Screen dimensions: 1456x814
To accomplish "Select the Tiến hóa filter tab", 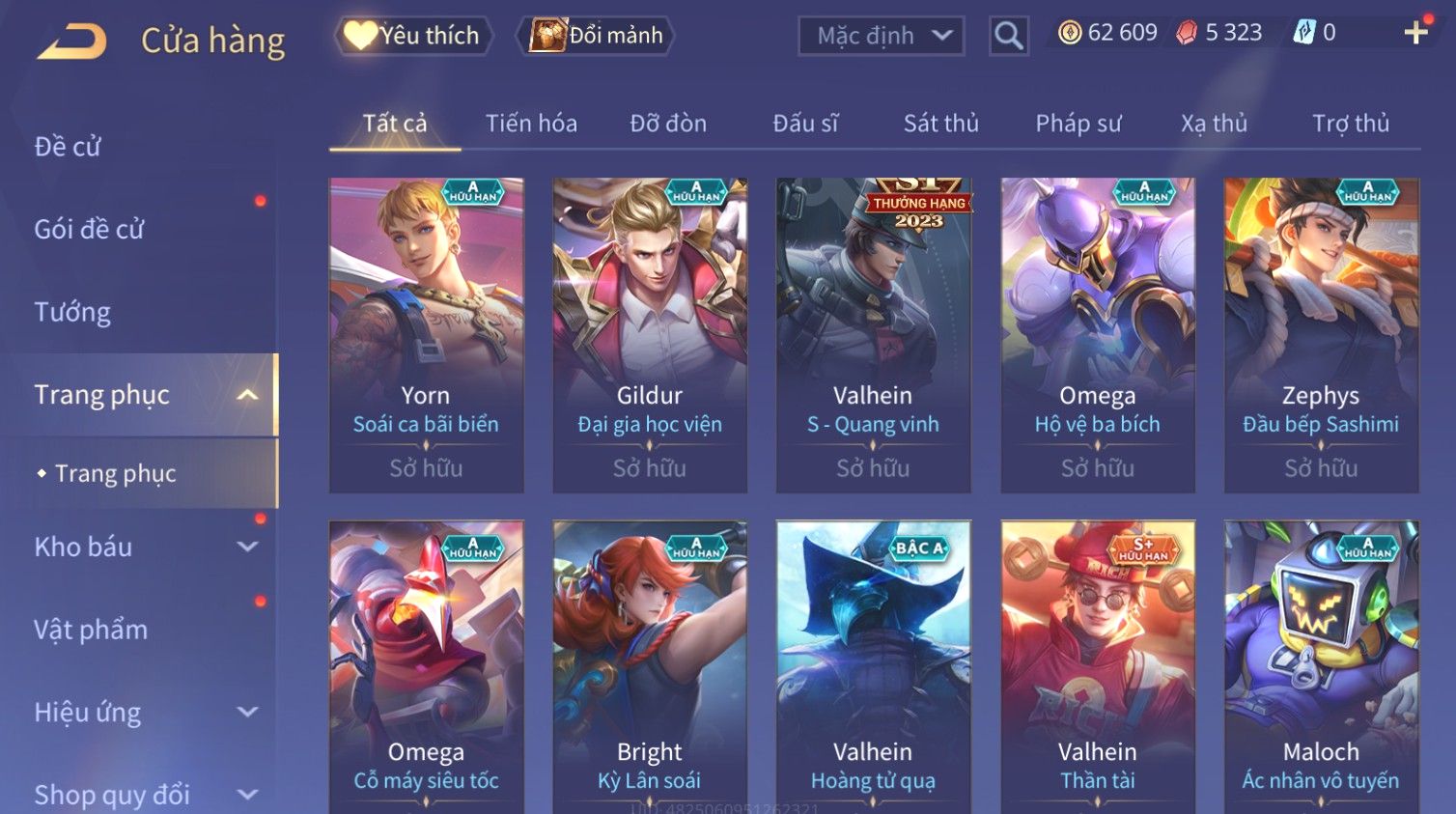I will click(x=531, y=124).
